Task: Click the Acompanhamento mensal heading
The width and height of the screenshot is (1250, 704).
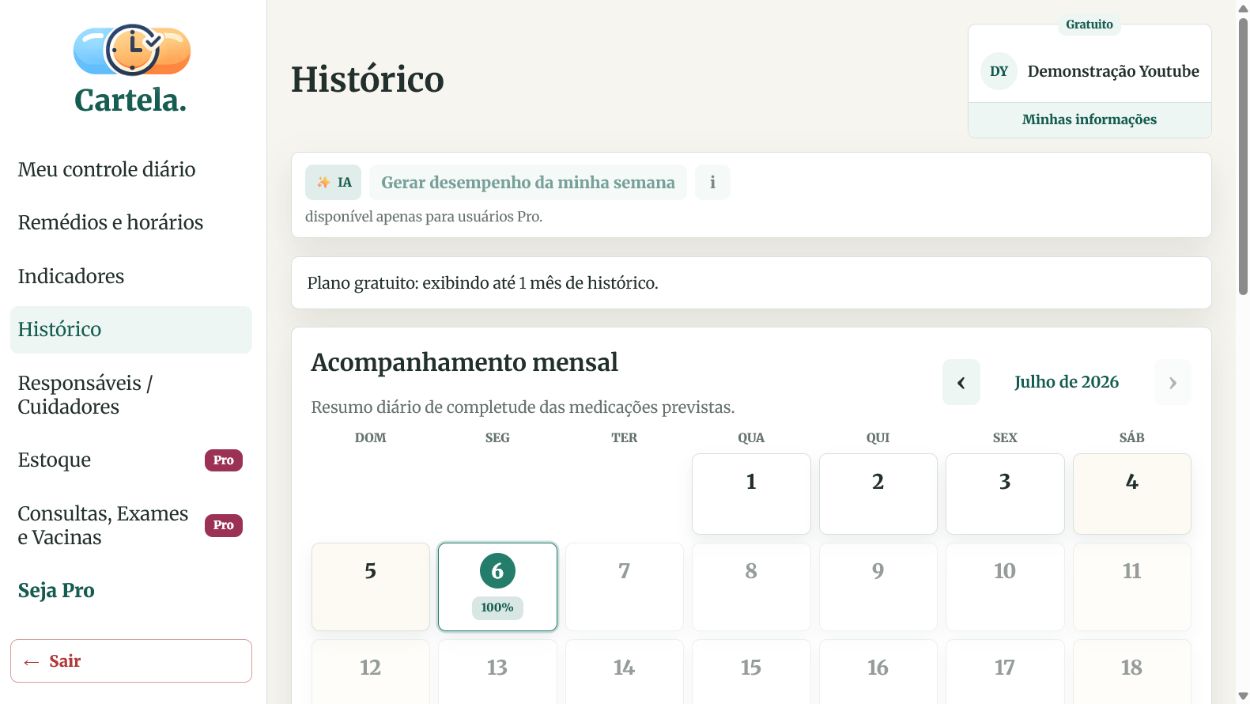Action: [464, 362]
